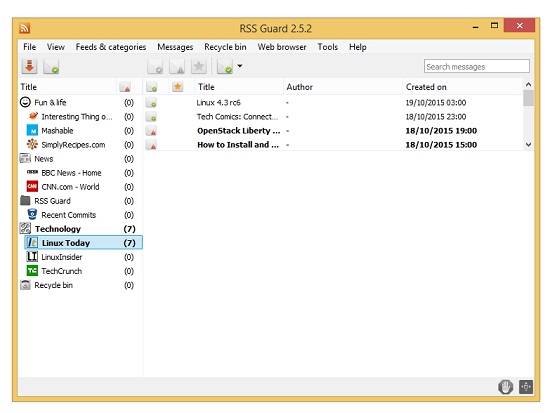Click the Mark selected messages unread toolbar icon
This screenshot has height=413, width=550.
point(177,66)
